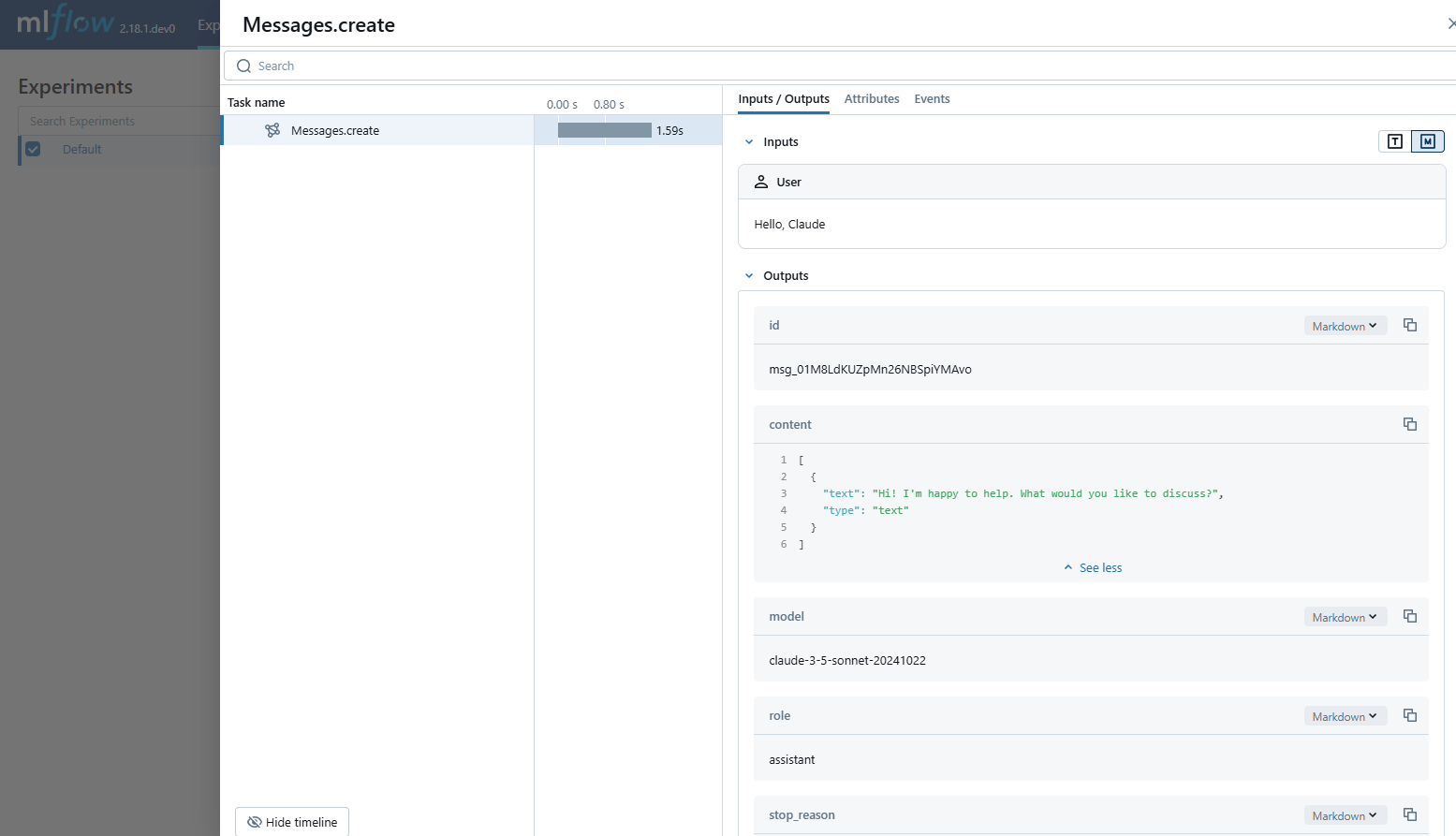Click See less under the content JSON
The height and width of the screenshot is (836, 1456).
coord(1092,567)
